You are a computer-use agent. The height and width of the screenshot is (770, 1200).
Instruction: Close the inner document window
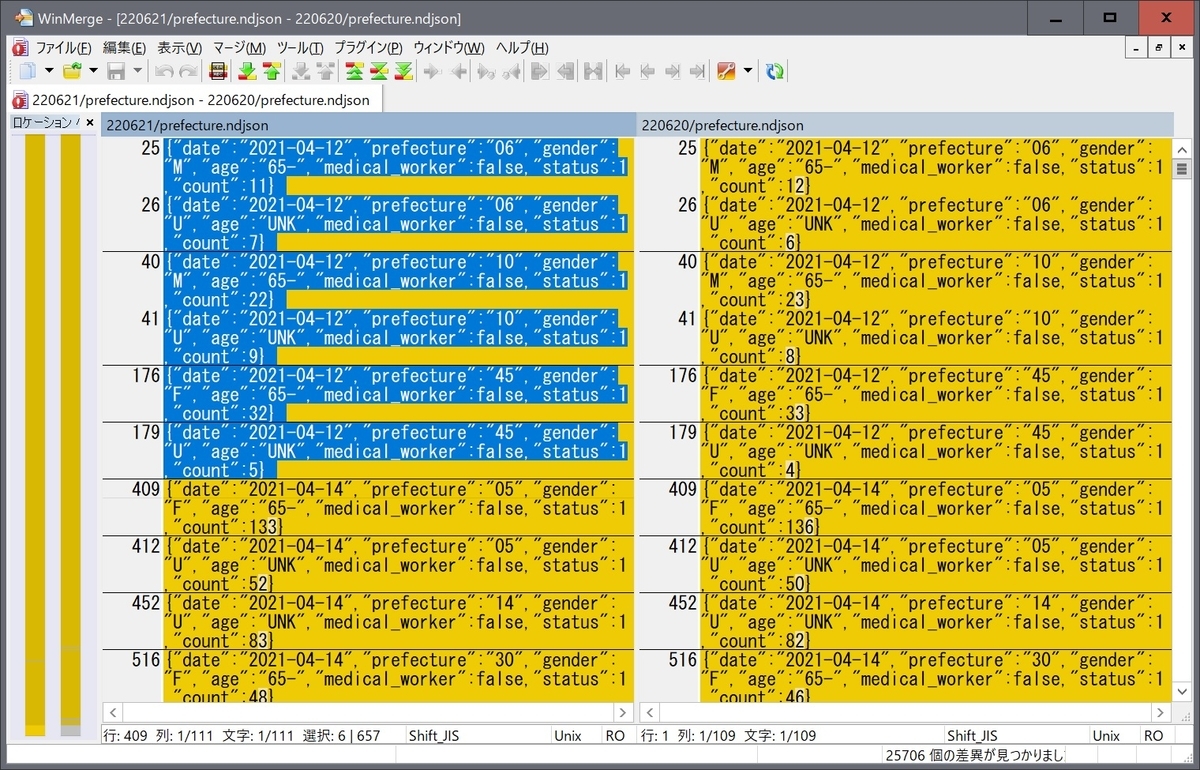pyautogui.click(x=1182, y=48)
